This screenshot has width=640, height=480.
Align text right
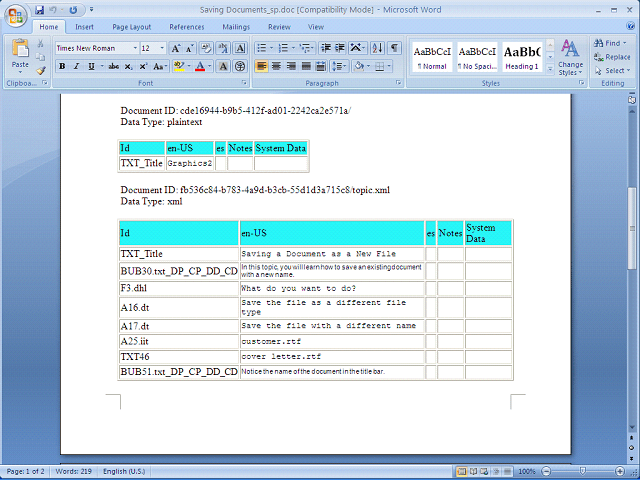pos(291,66)
